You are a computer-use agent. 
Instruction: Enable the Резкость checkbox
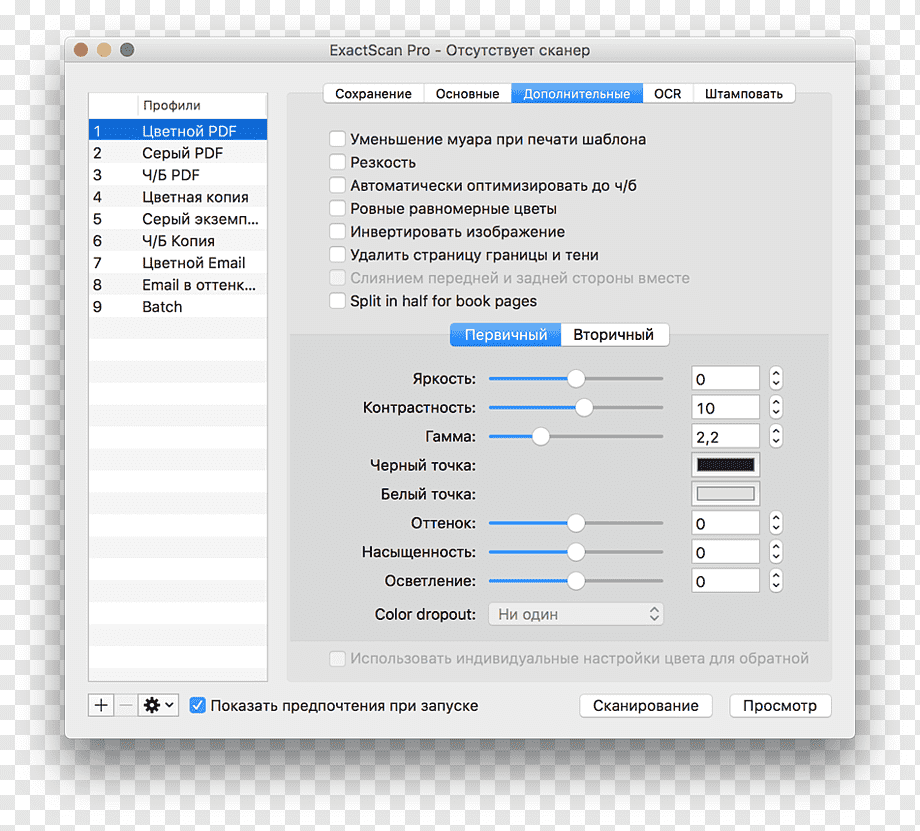click(337, 162)
